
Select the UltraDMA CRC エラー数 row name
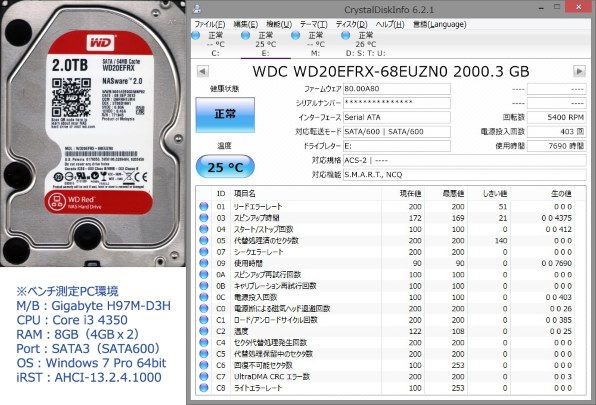pyautogui.click(x=272, y=377)
